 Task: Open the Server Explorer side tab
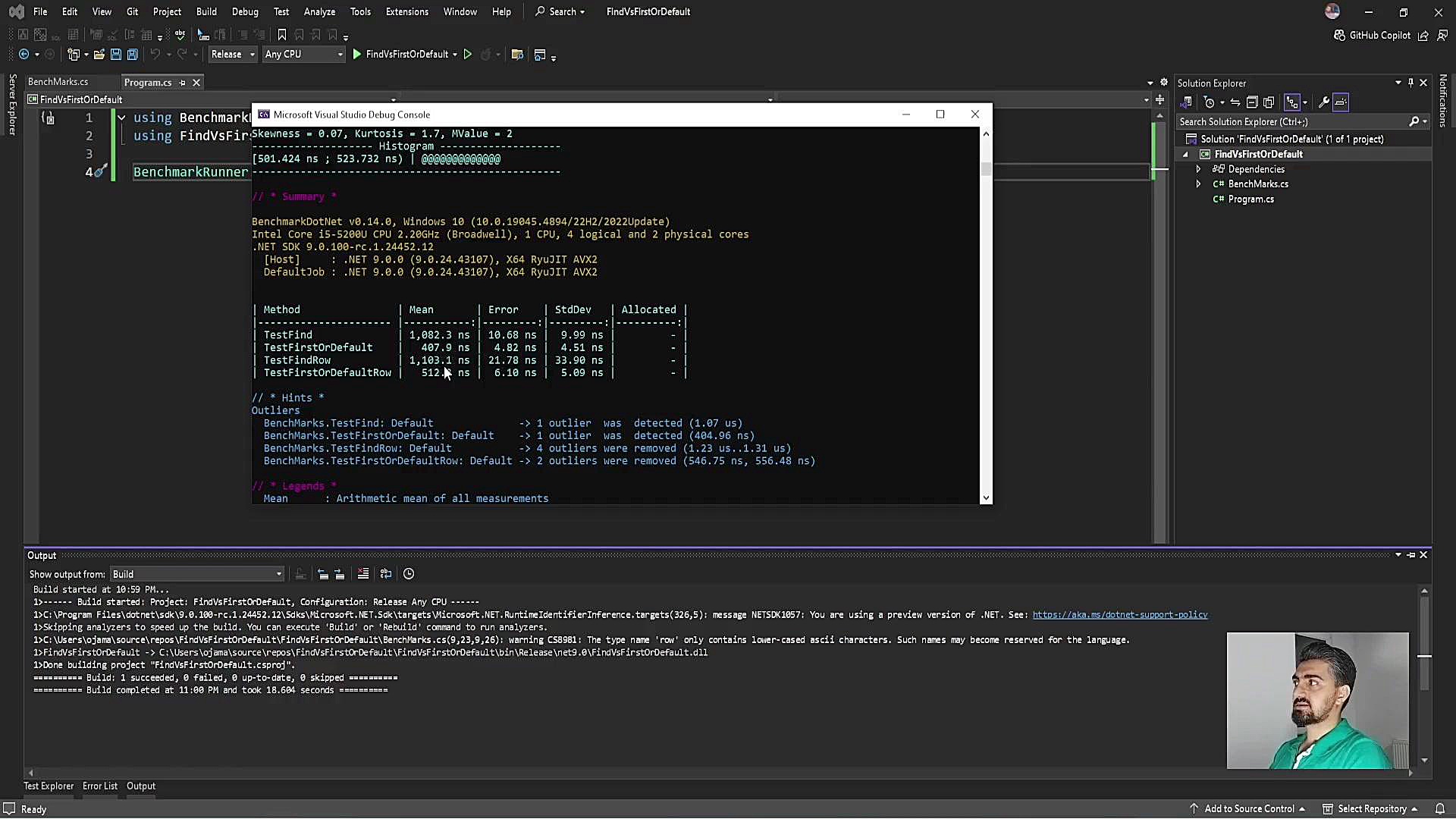click(x=12, y=105)
